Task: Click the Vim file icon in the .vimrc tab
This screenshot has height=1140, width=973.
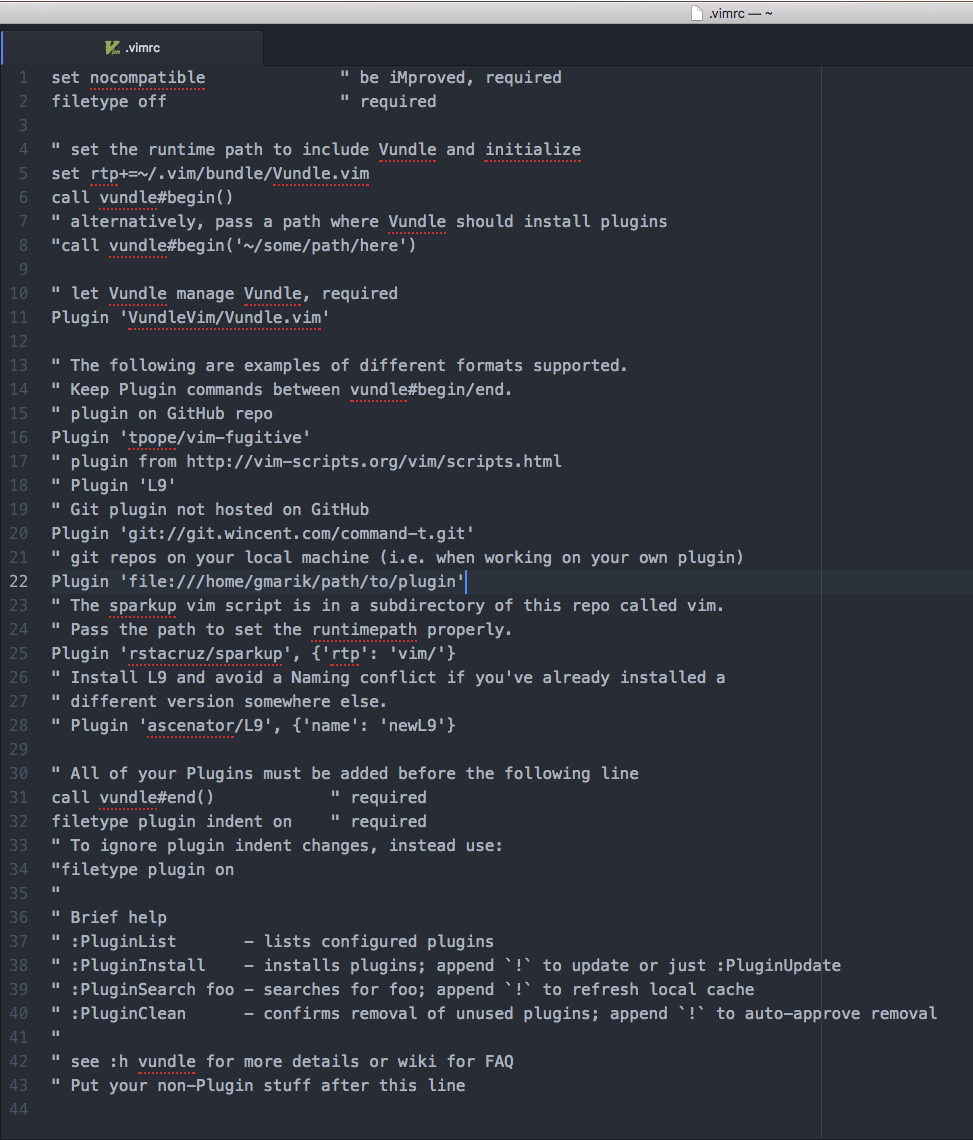Action: [112, 47]
